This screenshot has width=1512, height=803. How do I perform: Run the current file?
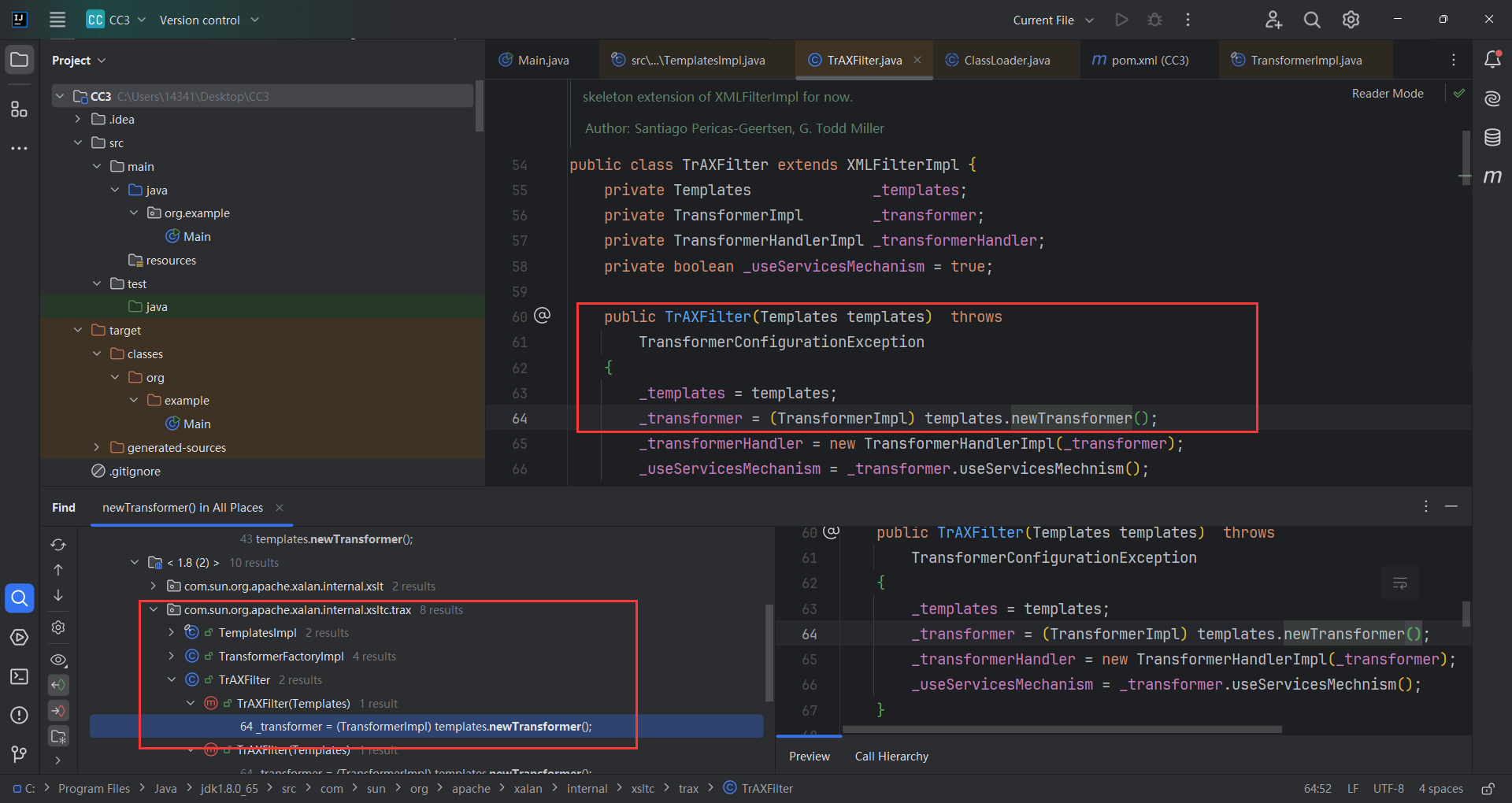[x=1121, y=20]
